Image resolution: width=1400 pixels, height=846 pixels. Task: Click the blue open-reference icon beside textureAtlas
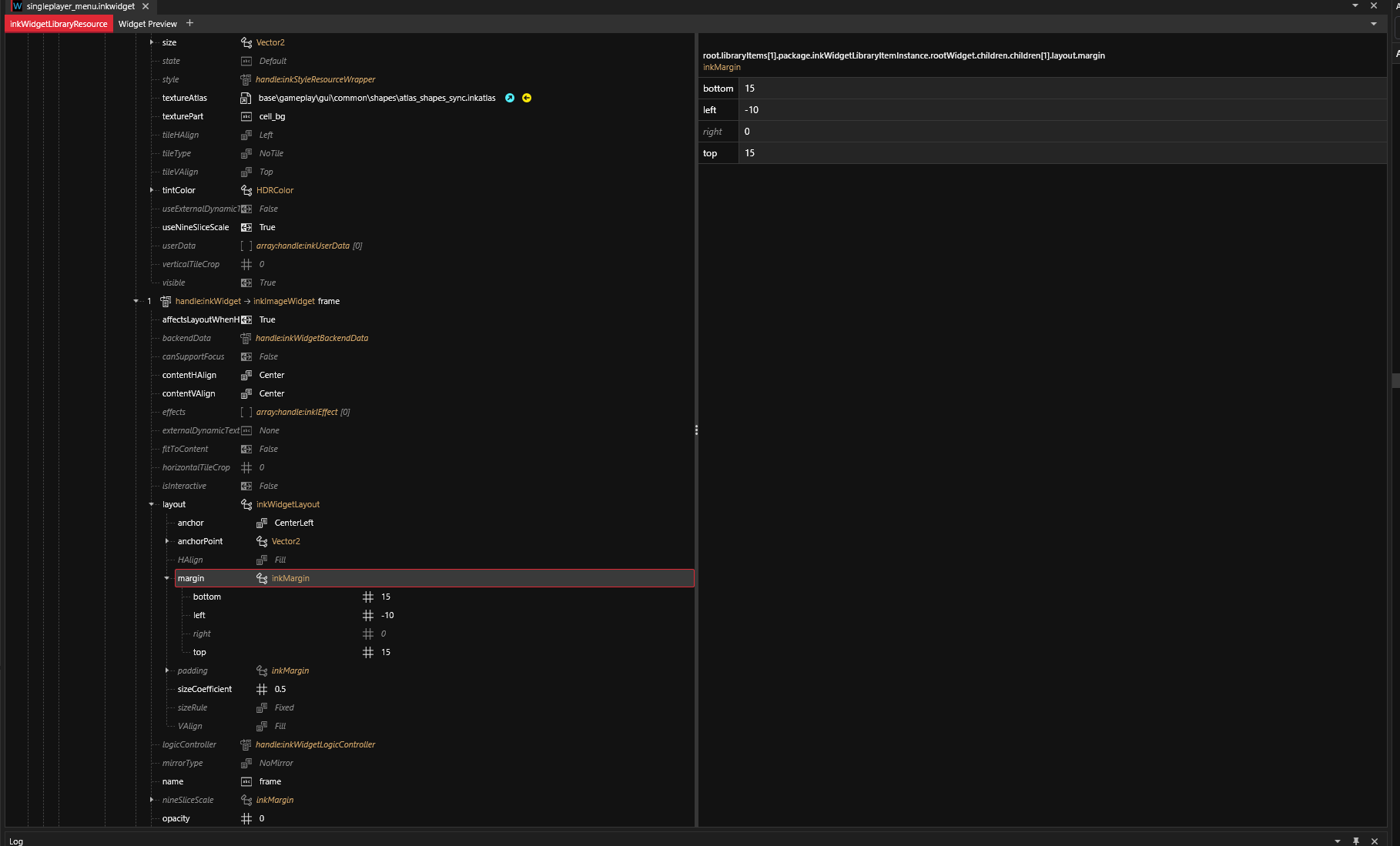coord(510,98)
